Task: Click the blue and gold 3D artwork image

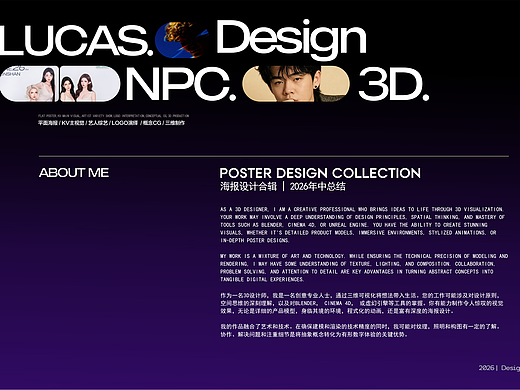Action: pyautogui.click(x=182, y=40)
